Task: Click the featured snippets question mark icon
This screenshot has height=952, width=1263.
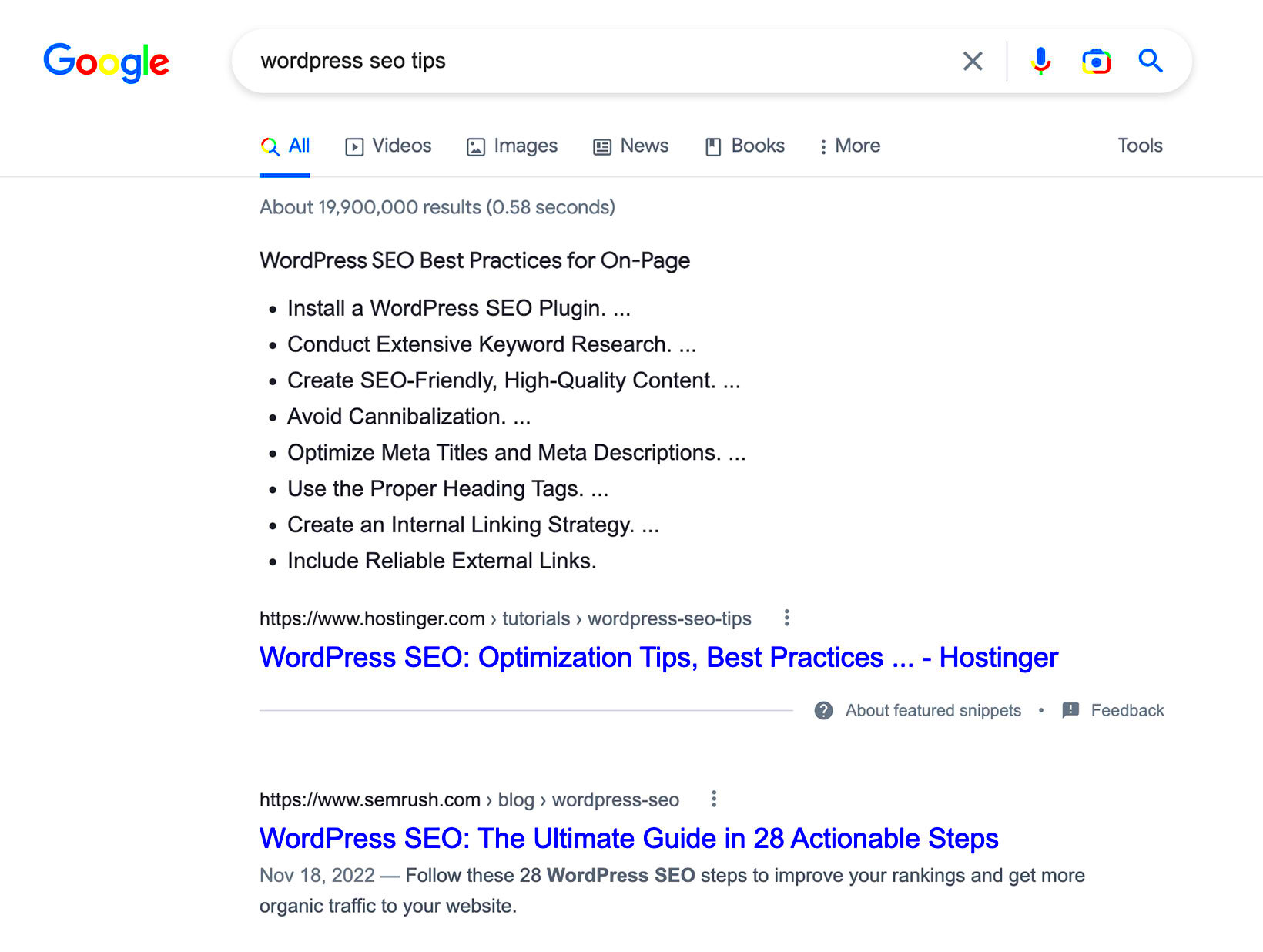Action: point(823,710)
